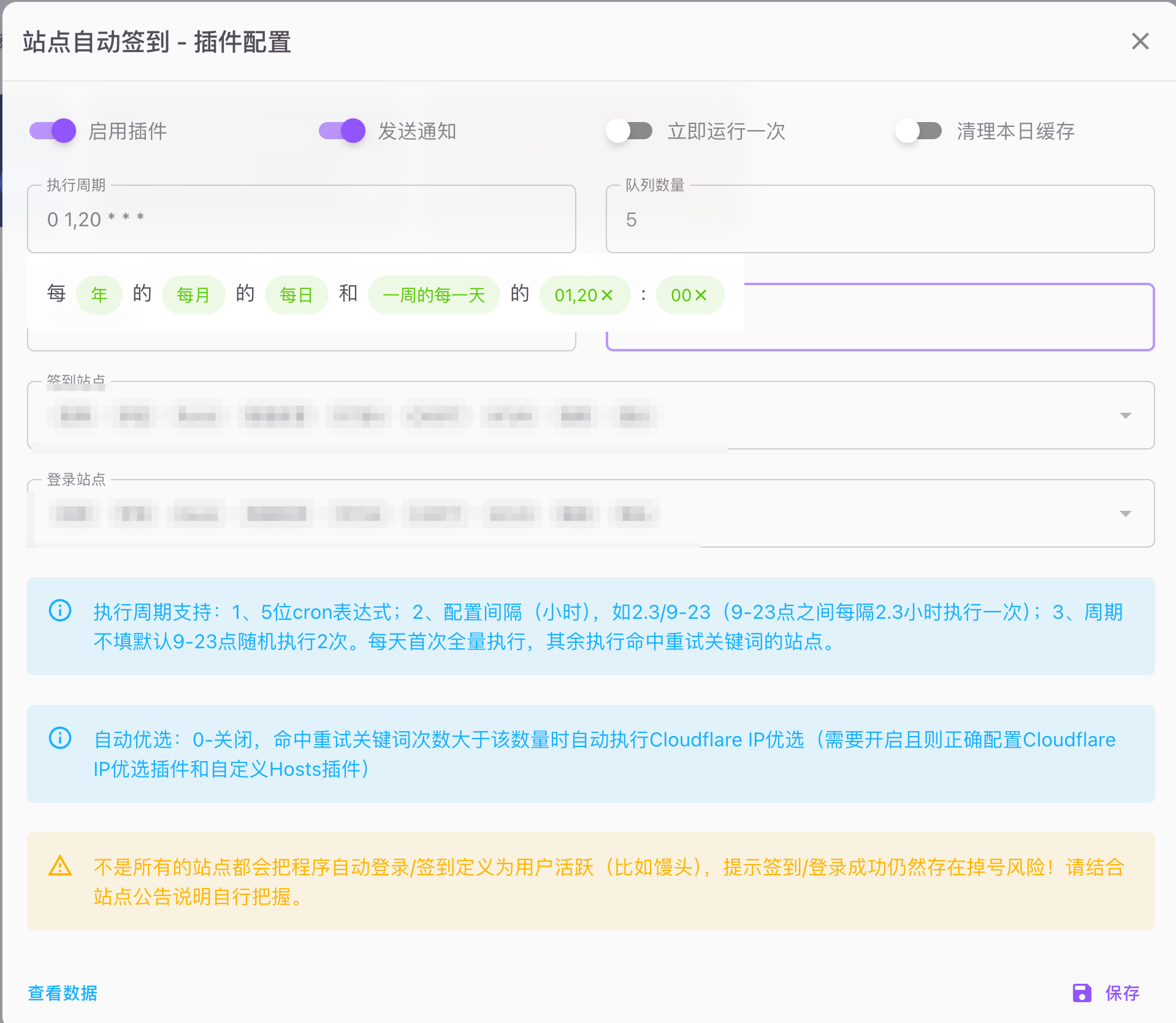Click the 查看数据 link
1176x1023 pixels.
(x=63, y=993)
